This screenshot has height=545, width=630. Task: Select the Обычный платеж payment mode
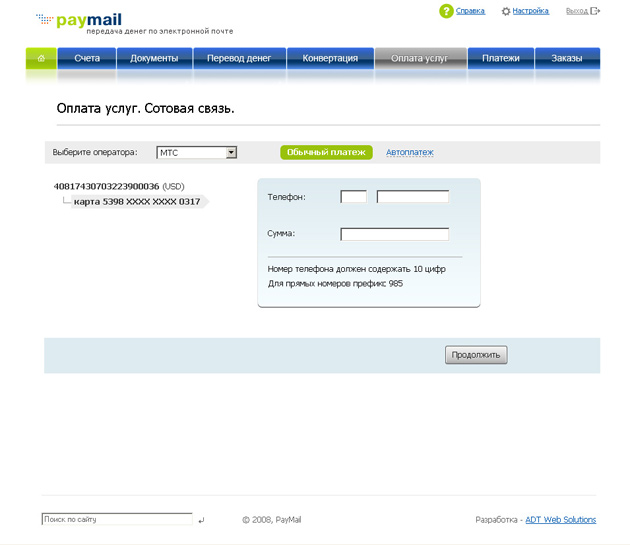pyautogui.click(x=326, y=152)
